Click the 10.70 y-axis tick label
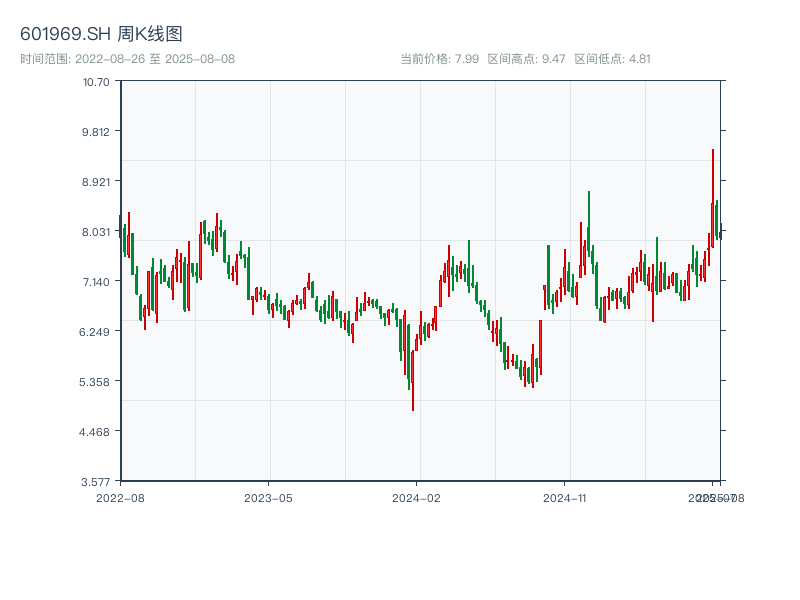Viewport: 800px width, 600px height. (96, 82)
